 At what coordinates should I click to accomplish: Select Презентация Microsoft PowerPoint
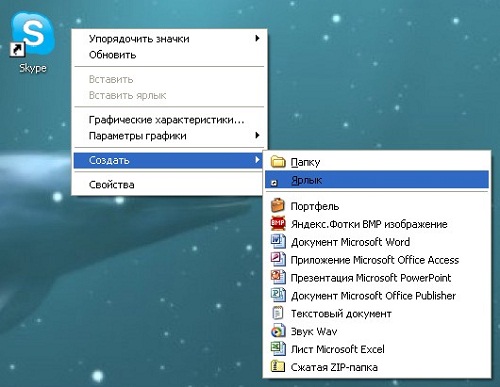(x=377, y=278)
